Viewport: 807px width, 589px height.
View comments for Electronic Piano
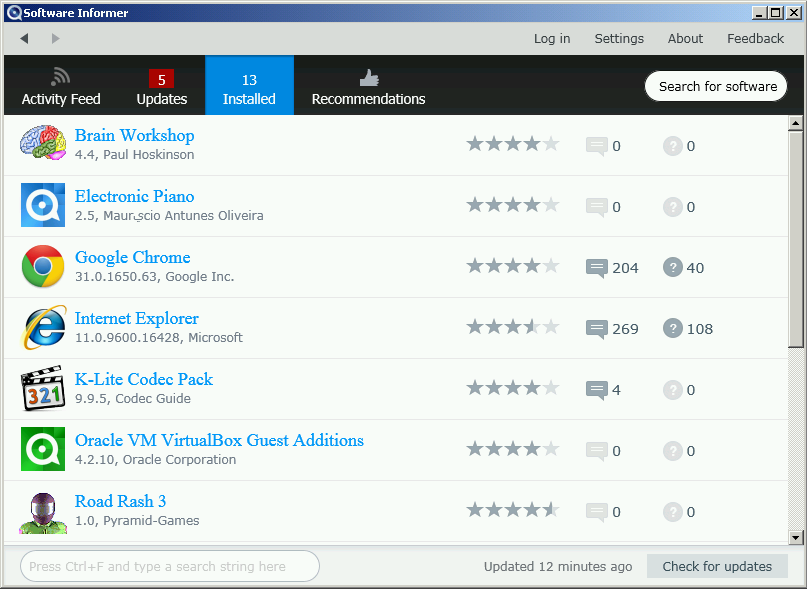[603, 207]
